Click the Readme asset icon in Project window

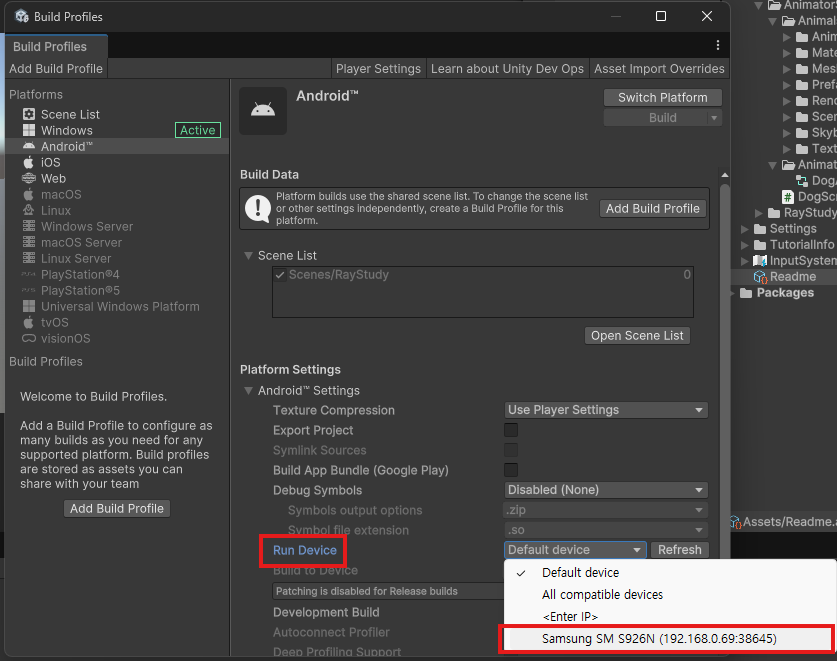point(760,277)
